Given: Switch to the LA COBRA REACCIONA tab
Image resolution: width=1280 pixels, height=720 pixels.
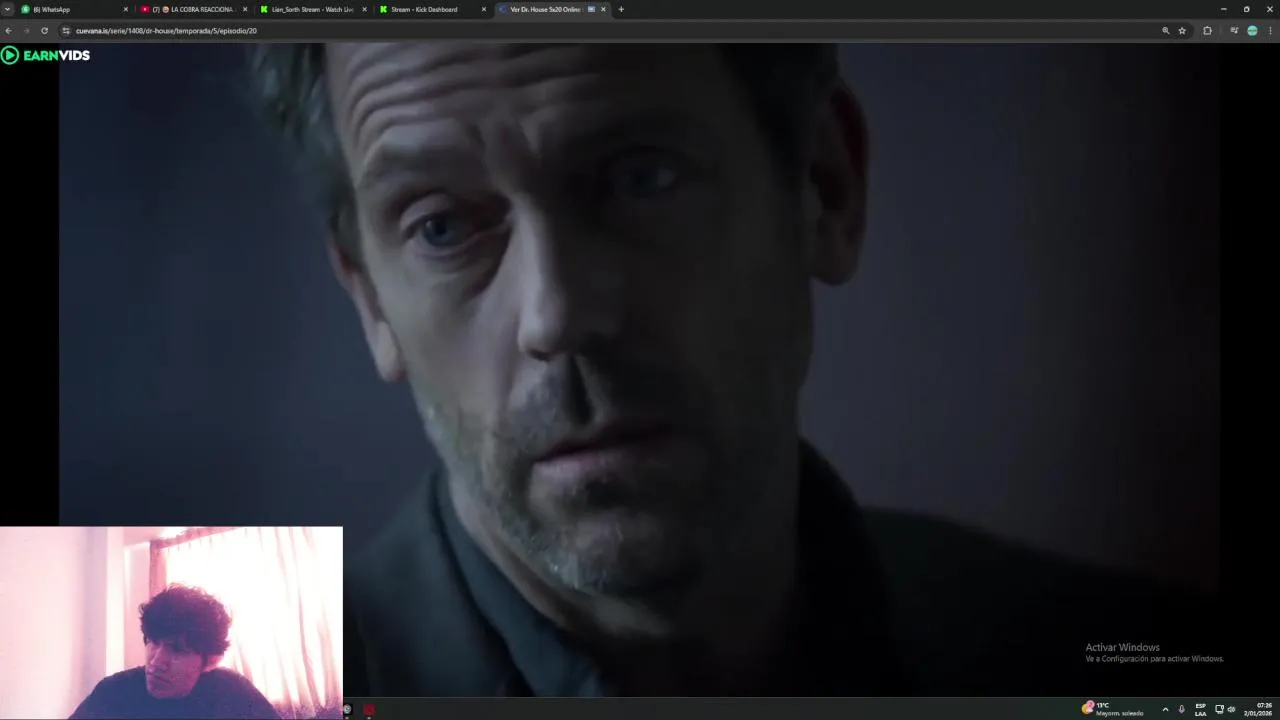Looking at the screenshot, I should 194,9.
